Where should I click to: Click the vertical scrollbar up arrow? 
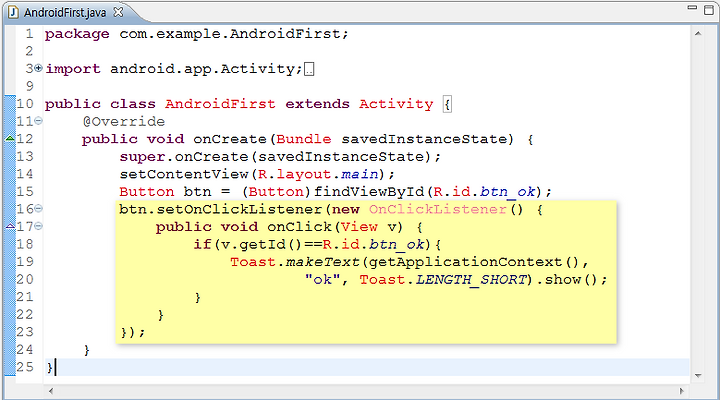click(698, 34)
